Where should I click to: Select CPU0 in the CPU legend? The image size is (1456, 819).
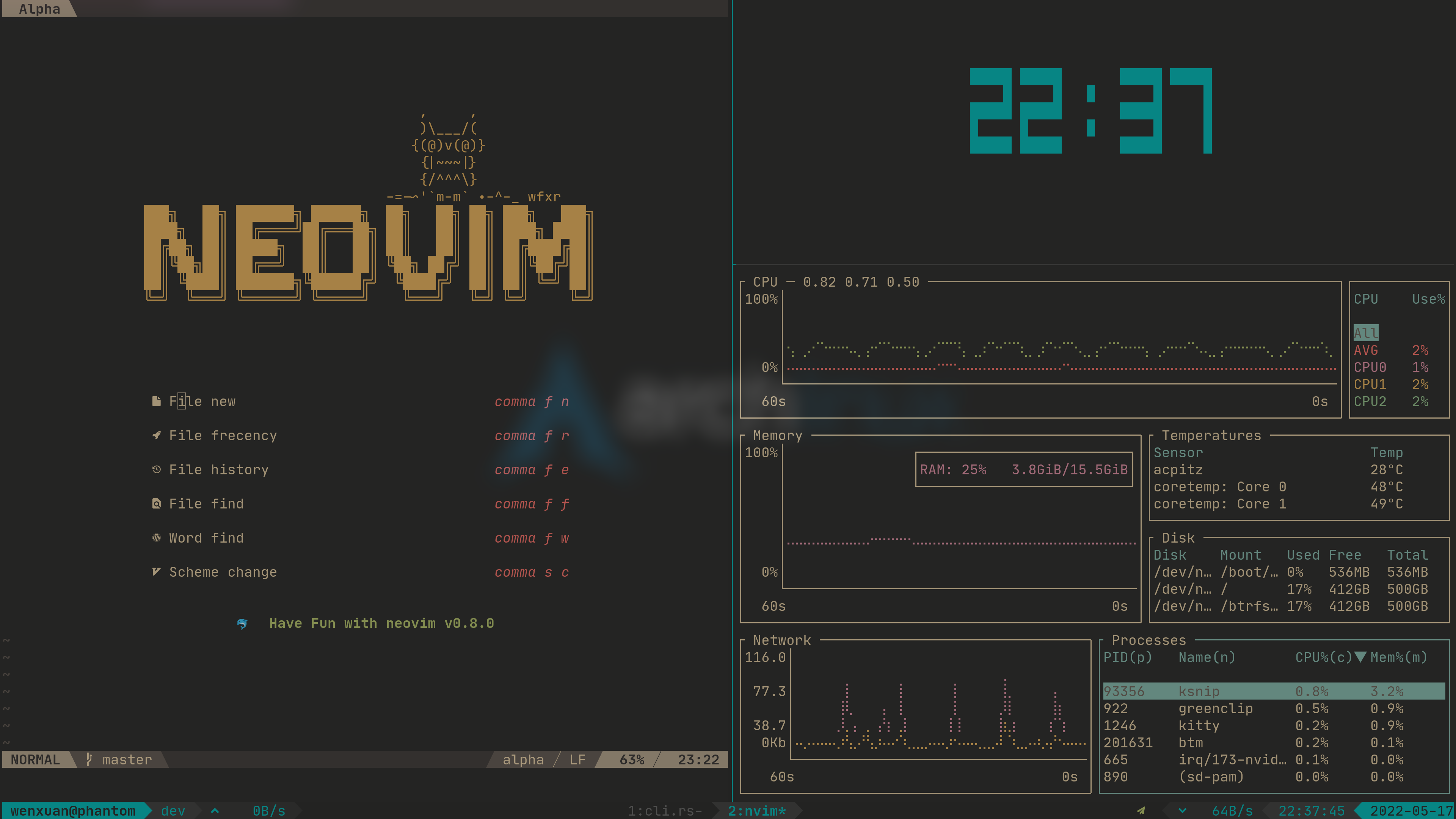point(1370,367)
